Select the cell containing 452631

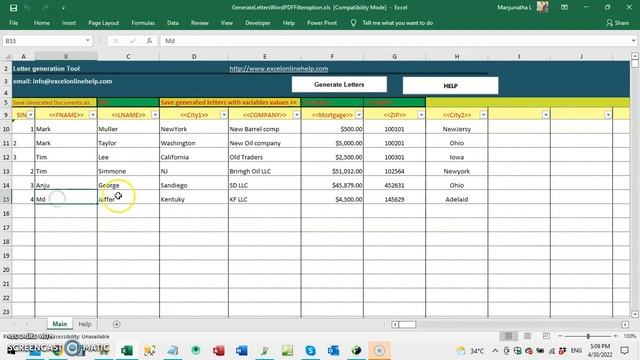[x=394, y=185]
